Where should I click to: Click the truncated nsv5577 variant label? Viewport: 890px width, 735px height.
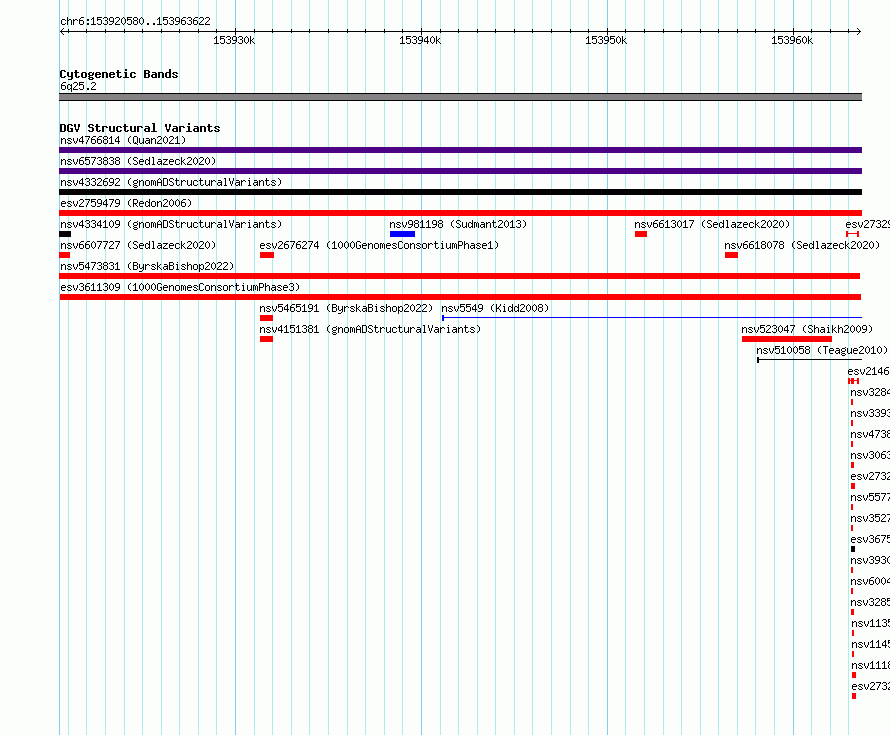pos(870,497)
